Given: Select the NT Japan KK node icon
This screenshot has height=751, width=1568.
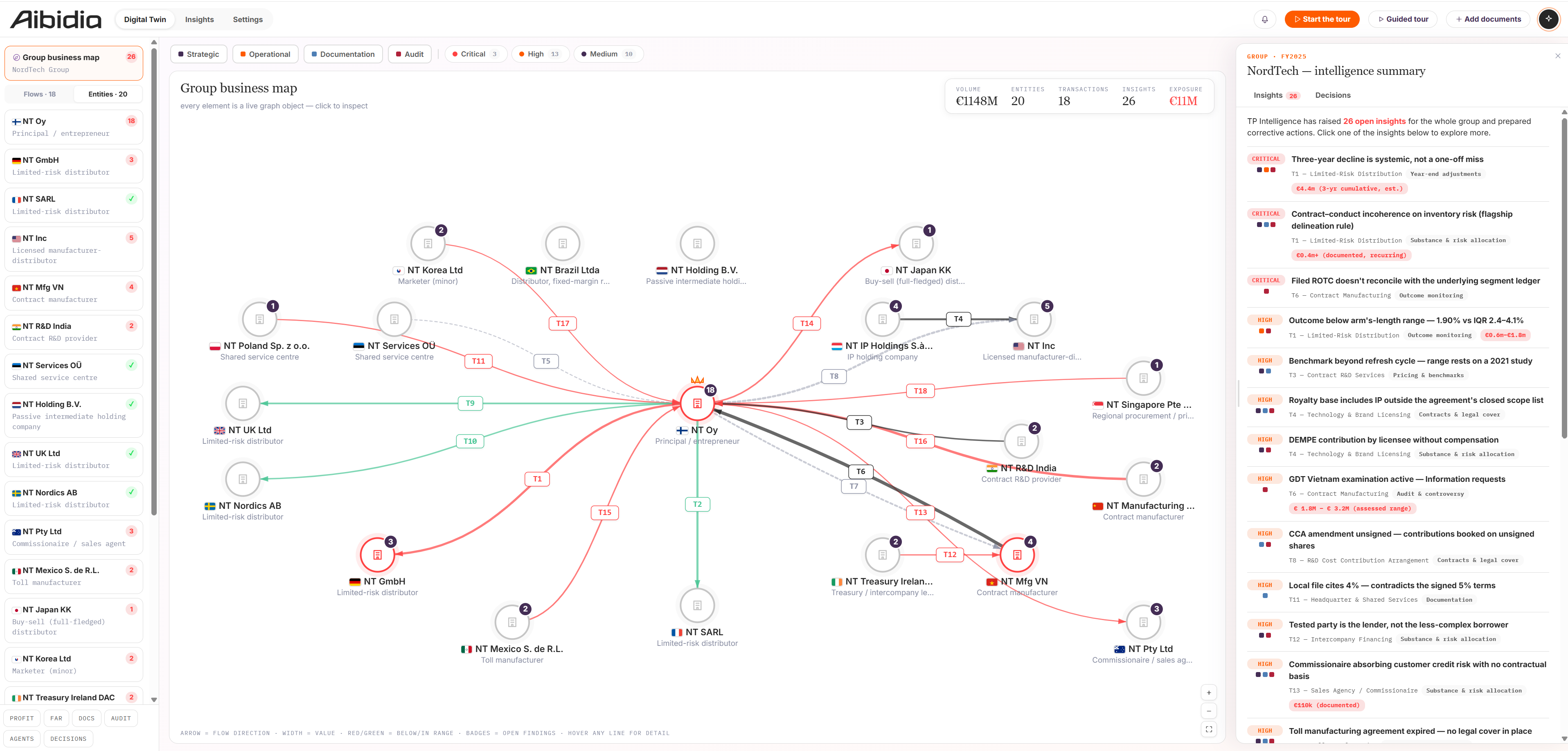Looking at the screenshot, I should pyautogui.click(x=916, y=243).
